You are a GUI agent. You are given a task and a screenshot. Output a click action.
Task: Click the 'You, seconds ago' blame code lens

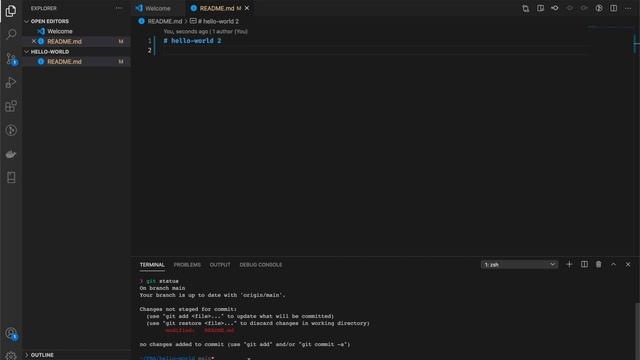pos(186,31)
